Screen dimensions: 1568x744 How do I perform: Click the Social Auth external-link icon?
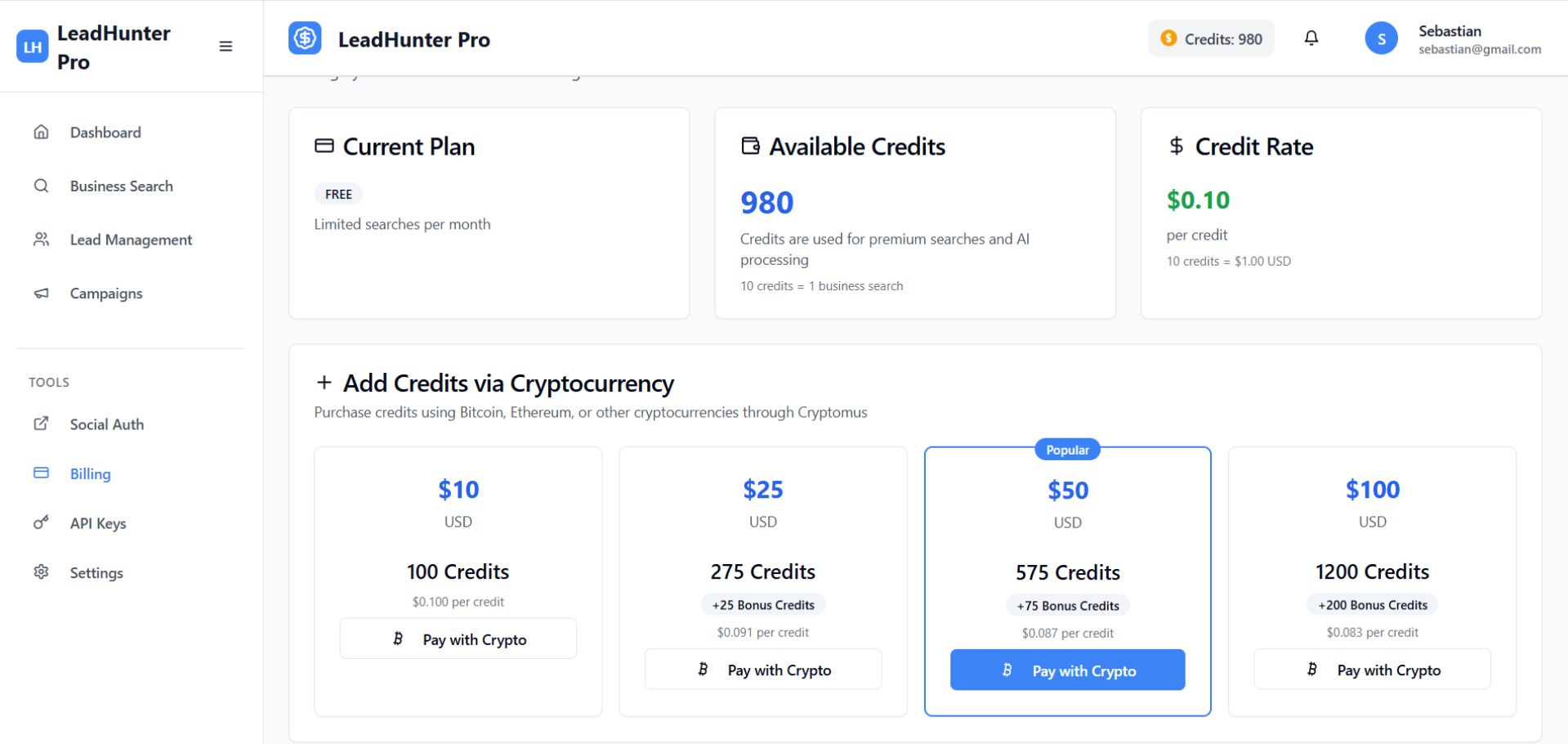pyautogui.click(x=41, y=424)
